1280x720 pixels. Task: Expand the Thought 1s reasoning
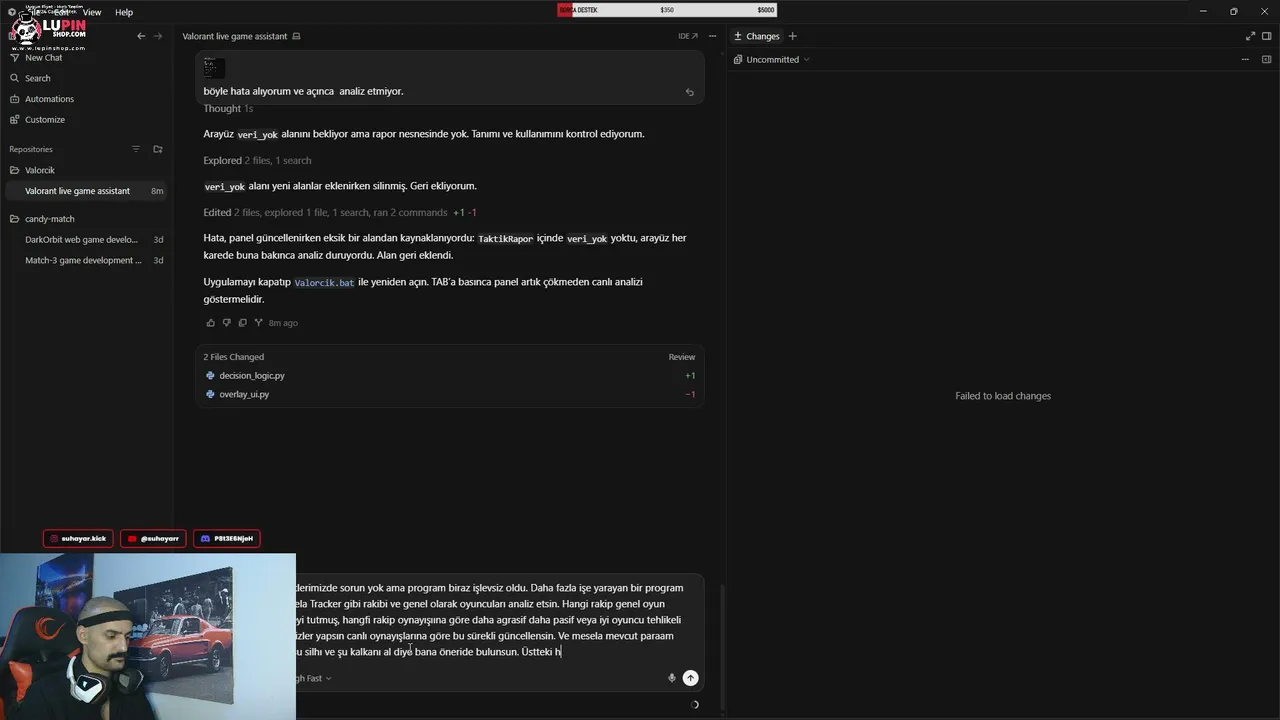tap(228, 109)
